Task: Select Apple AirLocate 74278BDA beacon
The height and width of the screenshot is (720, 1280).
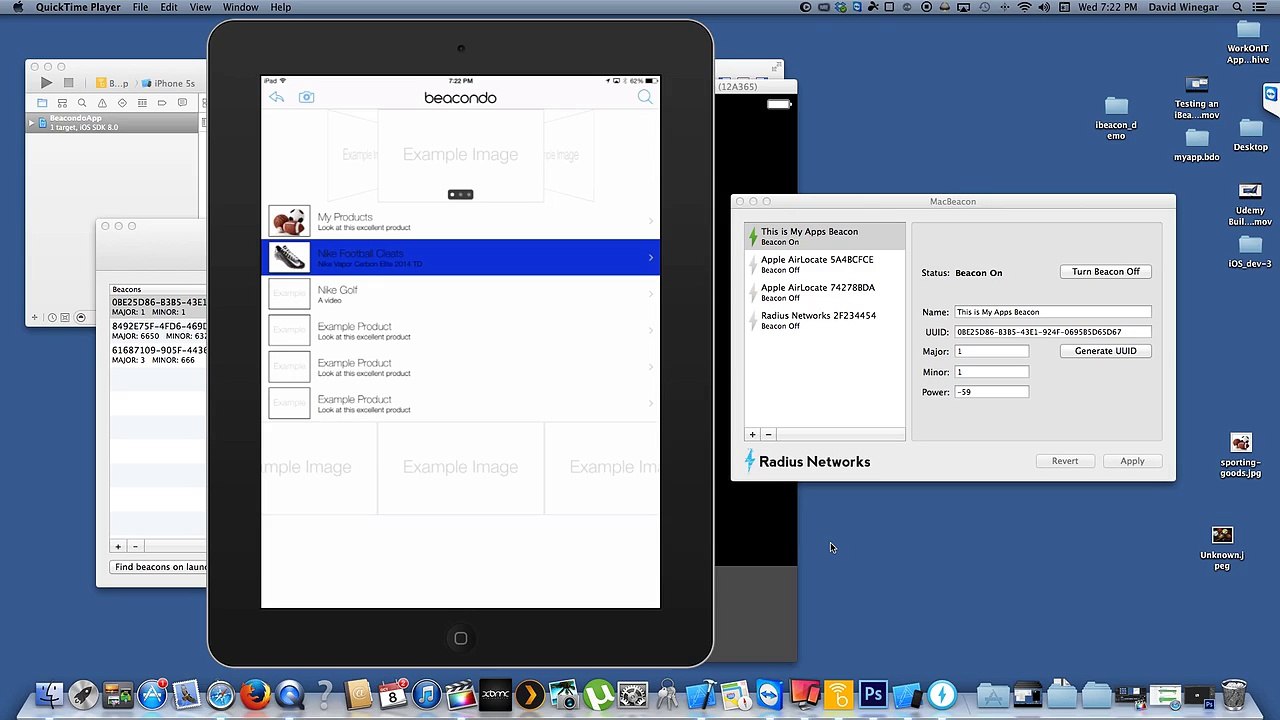Action: (x=825, y=292)
